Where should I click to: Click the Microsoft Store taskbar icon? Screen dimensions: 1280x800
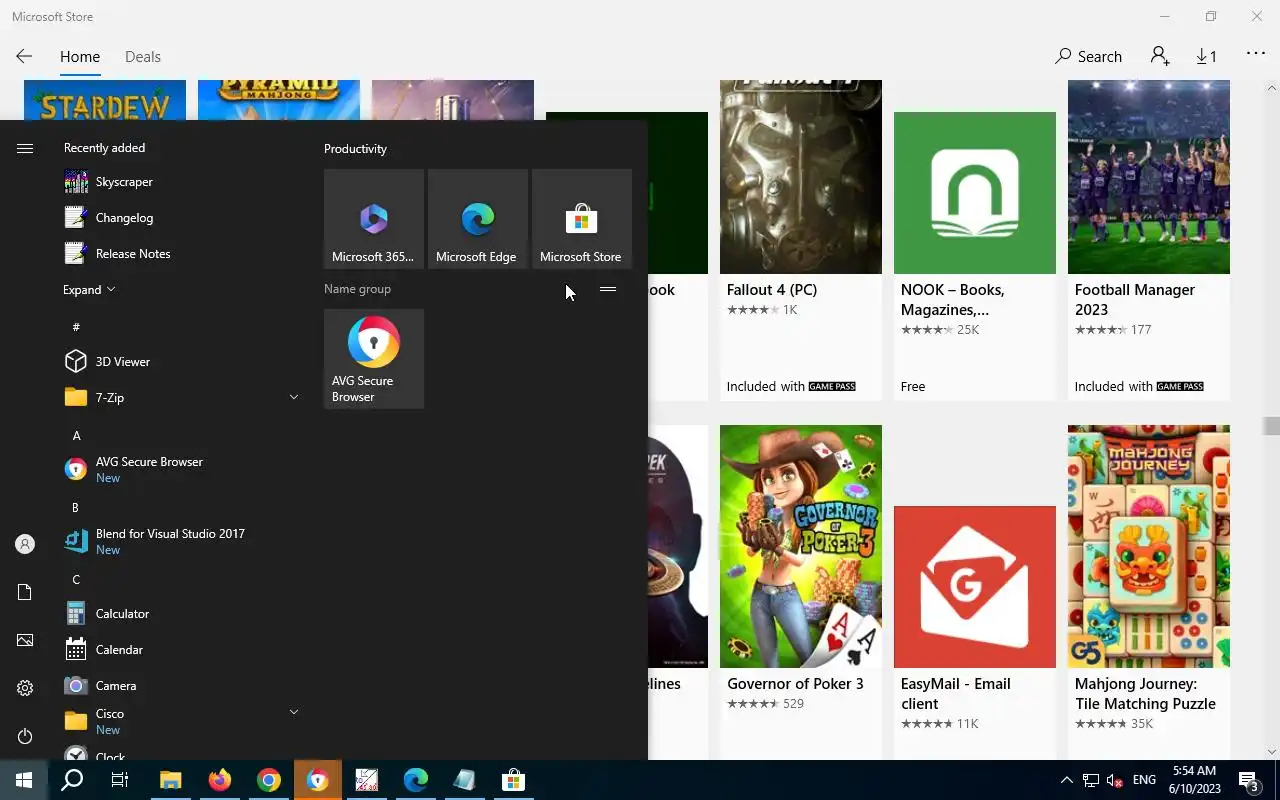click(513, 780)
